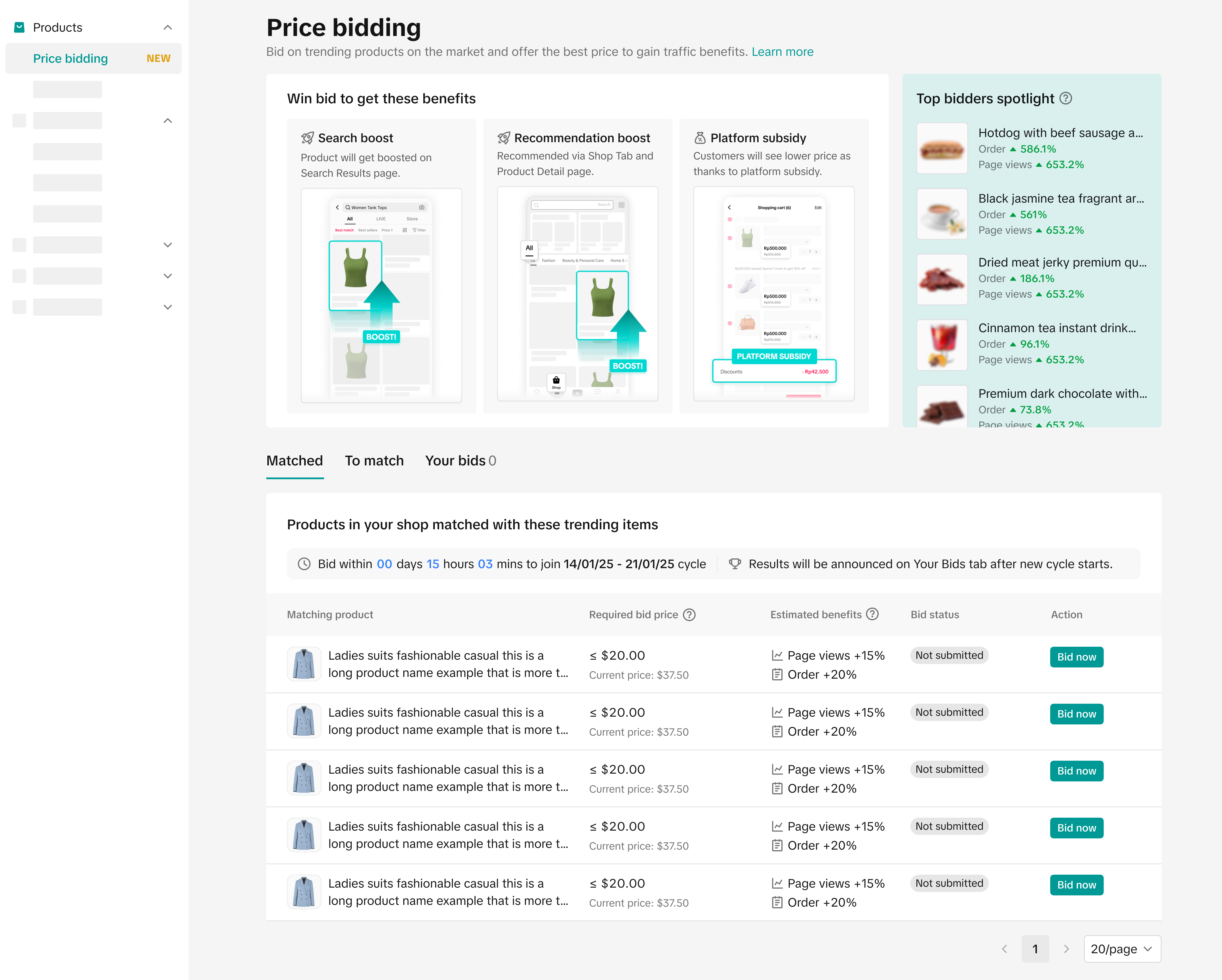Click Bid now on first product row
Viewport: 1222px width, 980px height.
(1076, 657)
